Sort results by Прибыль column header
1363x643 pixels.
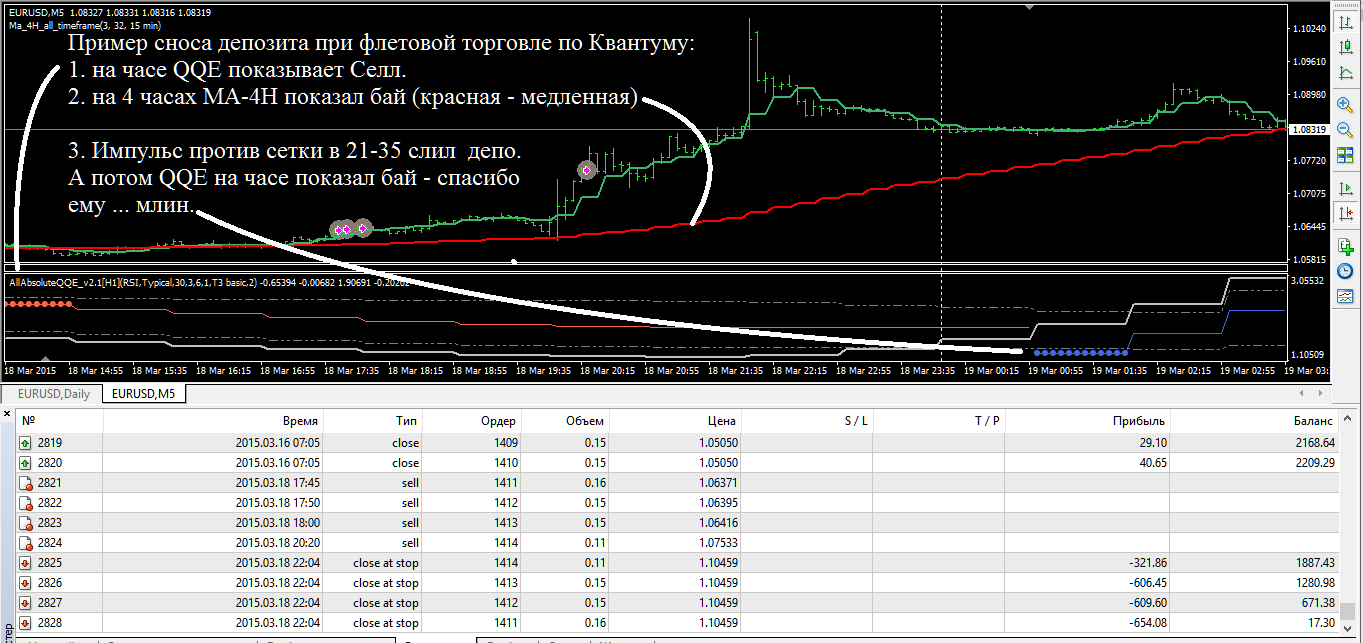(1087, 421)
